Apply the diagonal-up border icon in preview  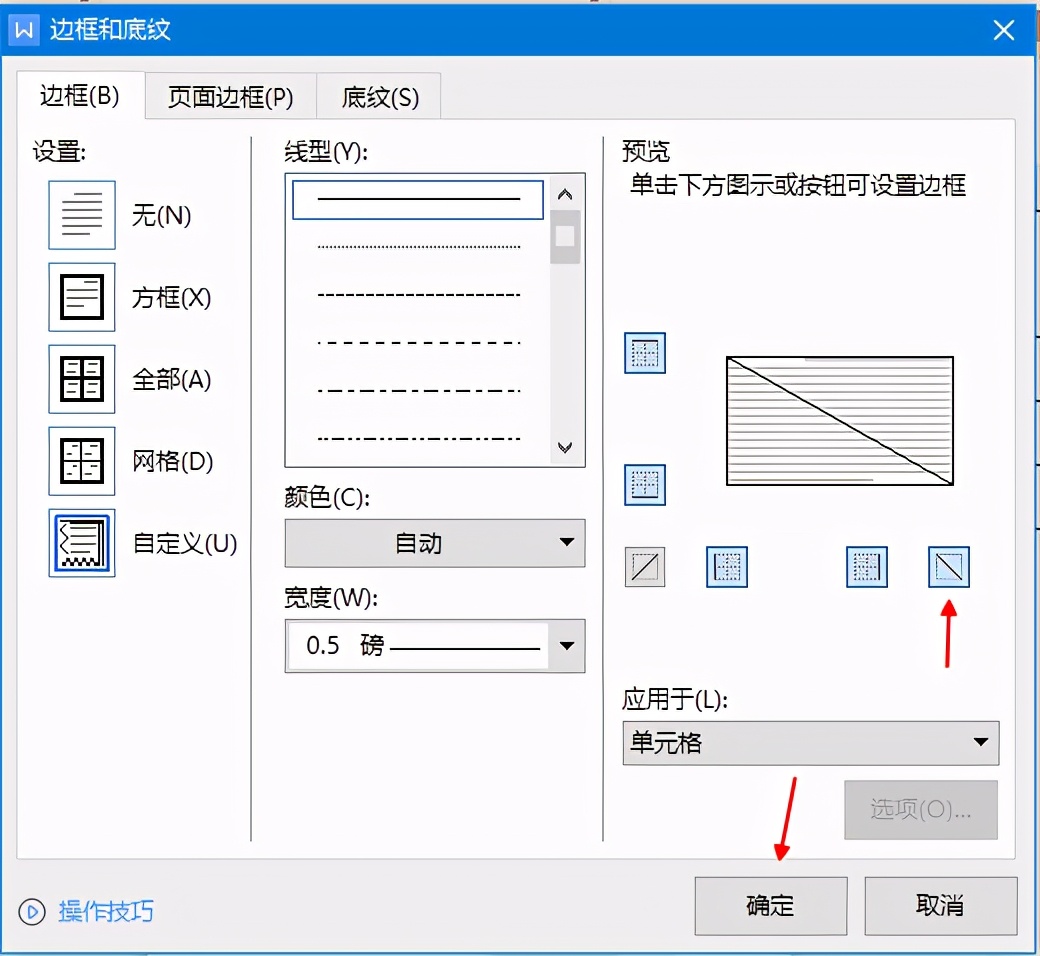[645, 566]
